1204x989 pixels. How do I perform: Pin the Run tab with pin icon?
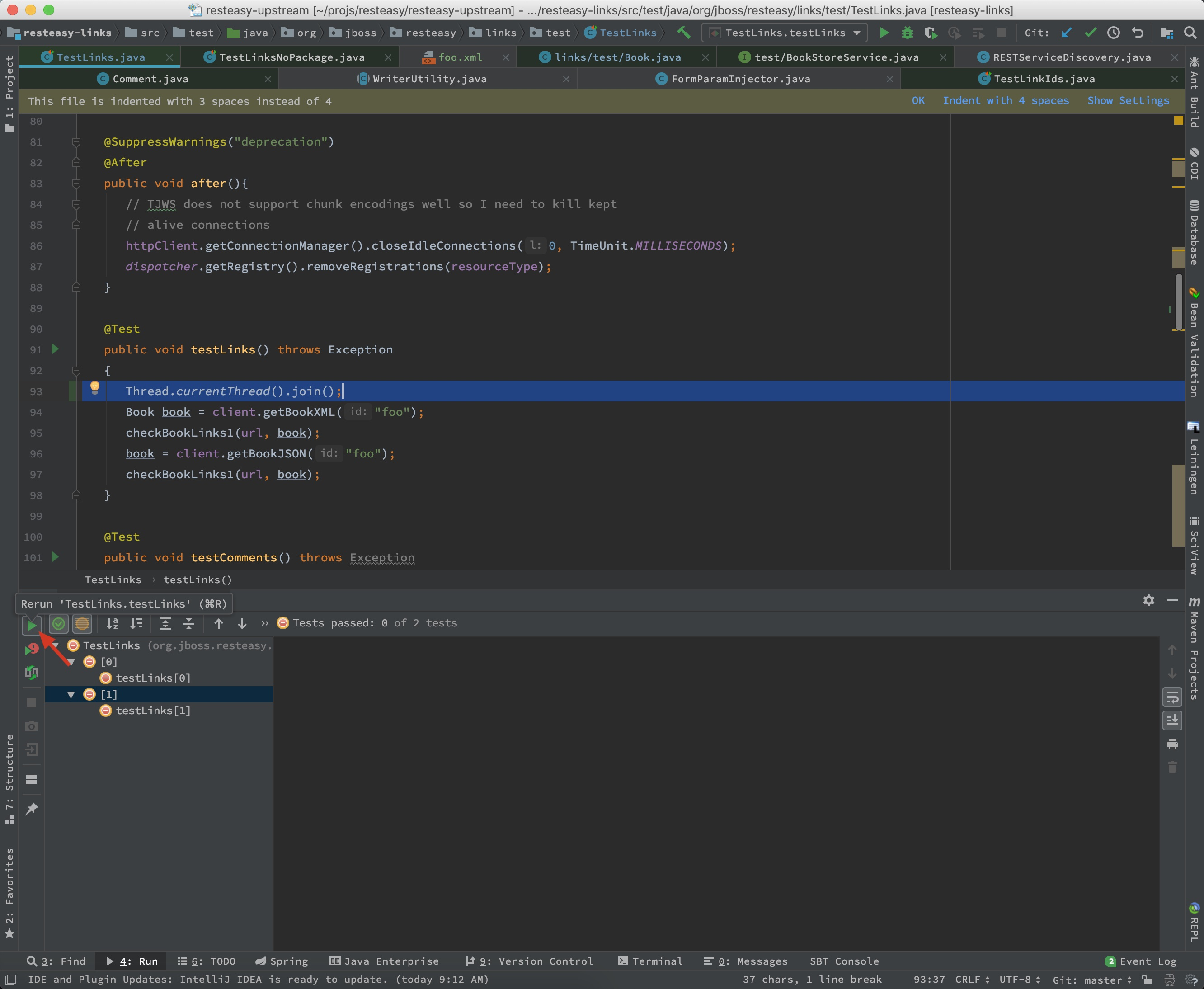click(x=32, y=808)
